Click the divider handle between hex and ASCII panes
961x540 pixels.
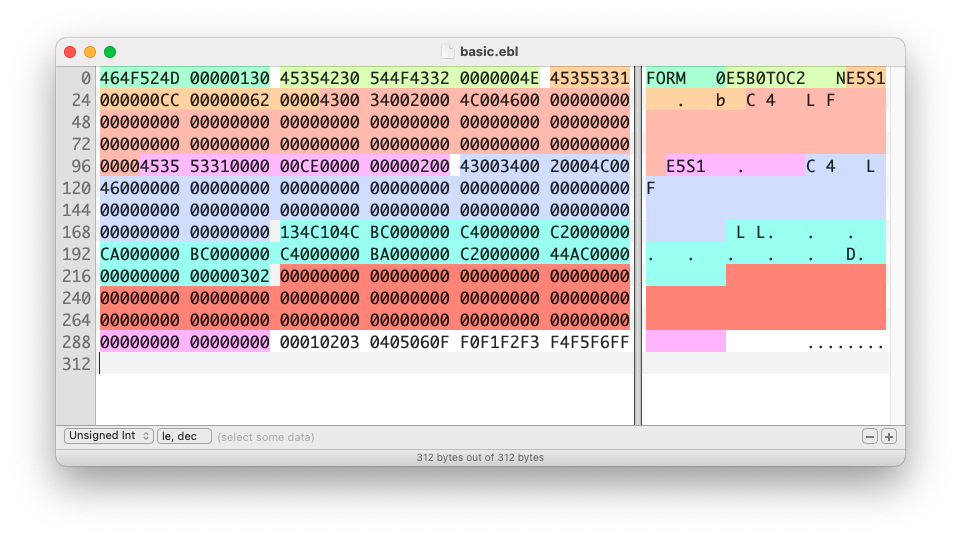pos(637,245)
